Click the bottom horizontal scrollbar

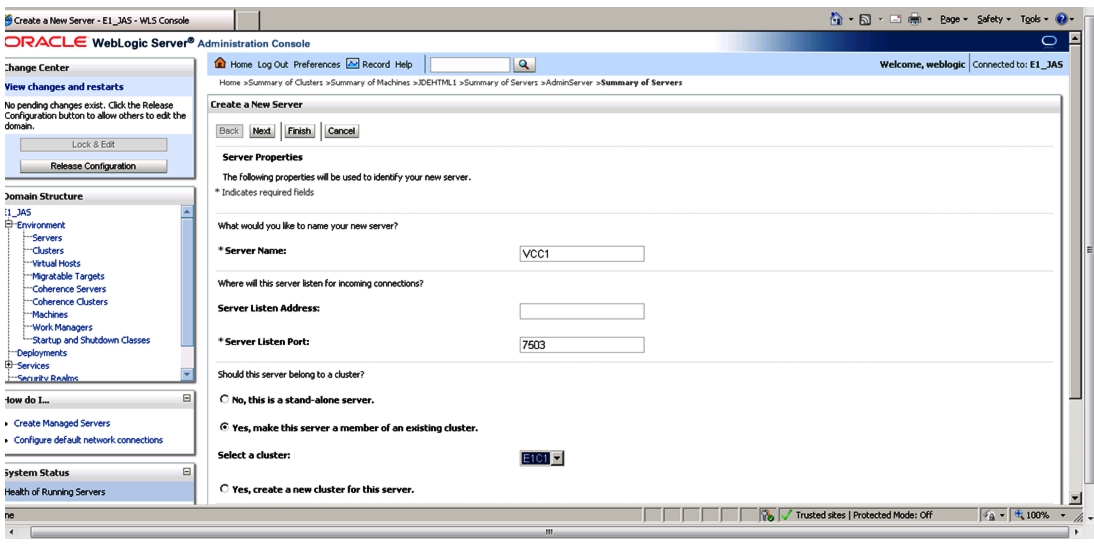[548, 532]
